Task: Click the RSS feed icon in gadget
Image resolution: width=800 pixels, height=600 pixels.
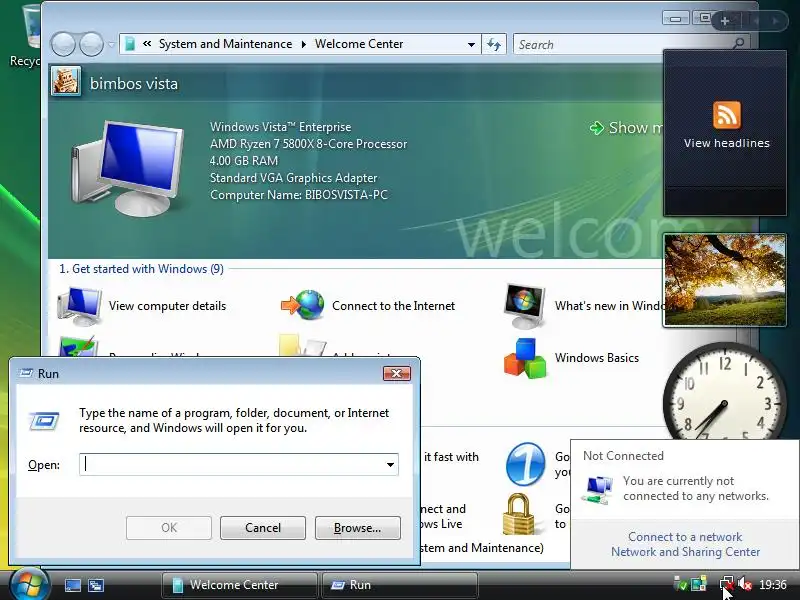Action: point(727,115)
